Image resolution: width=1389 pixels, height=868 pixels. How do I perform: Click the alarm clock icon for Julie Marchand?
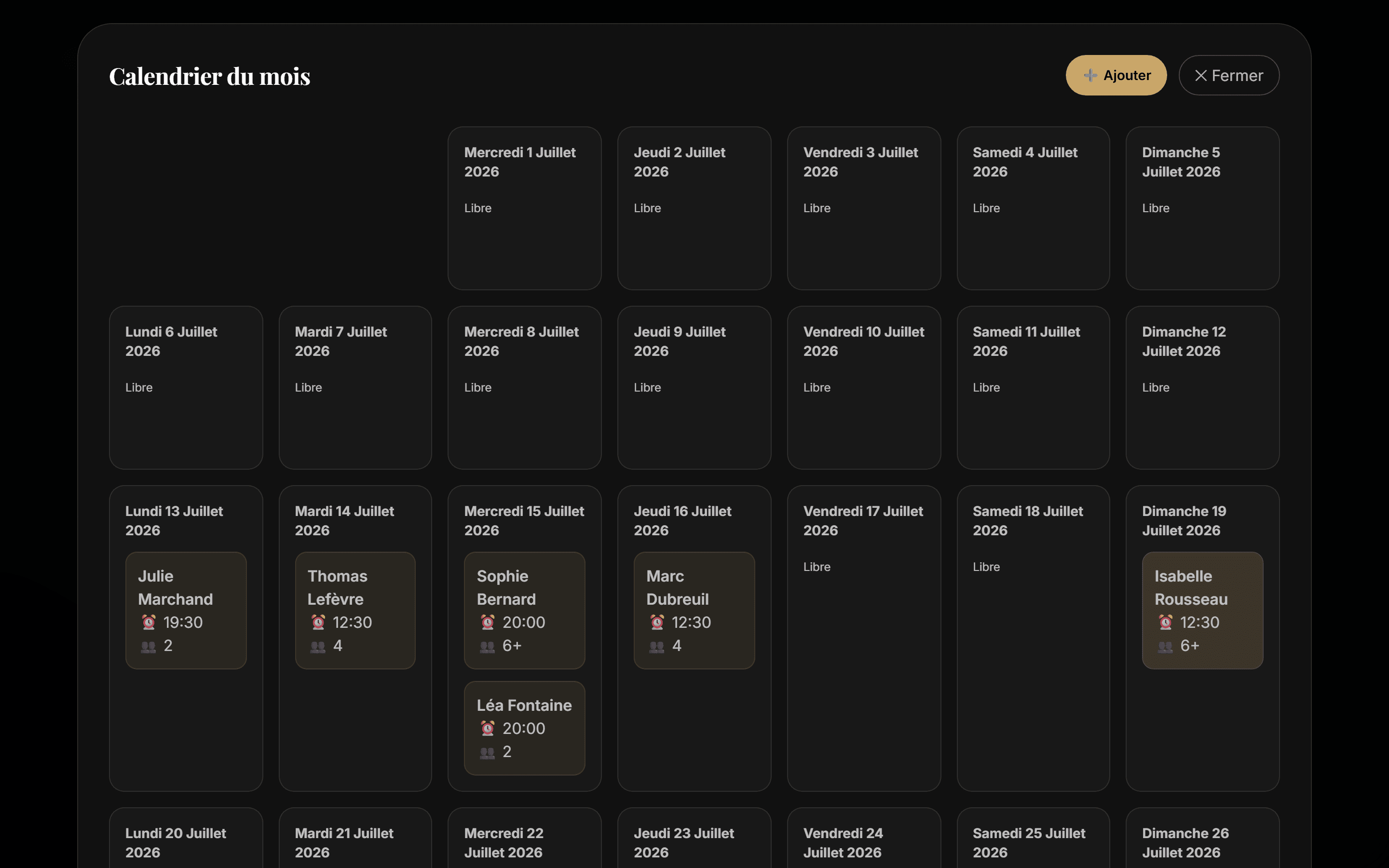(149, 622)
